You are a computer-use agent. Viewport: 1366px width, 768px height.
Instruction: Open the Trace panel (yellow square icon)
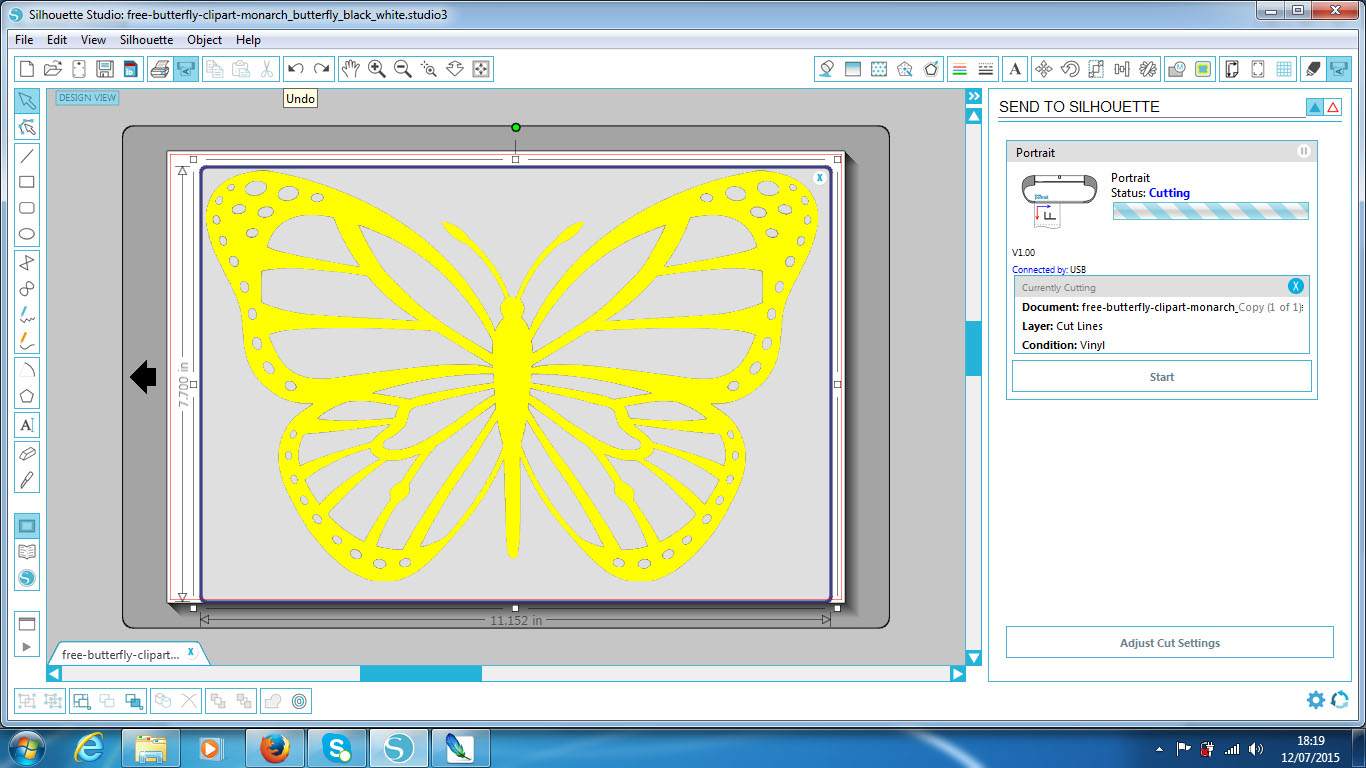[x=1203, y=69]
